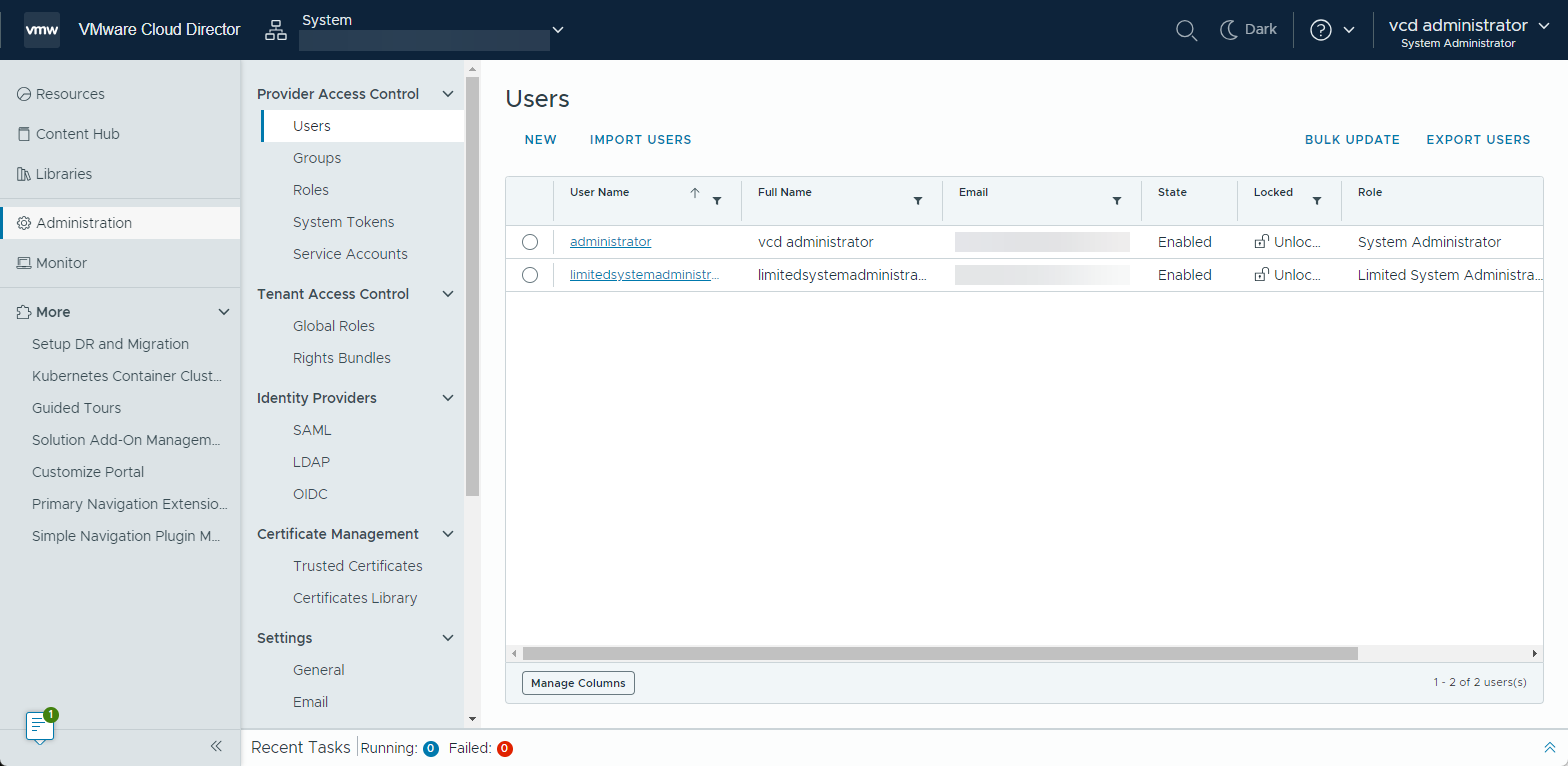Image resolution: width=1568 pixels, height=766 pixels.
Task: Open Service Accounts
Action: click(x=350, y=254)
